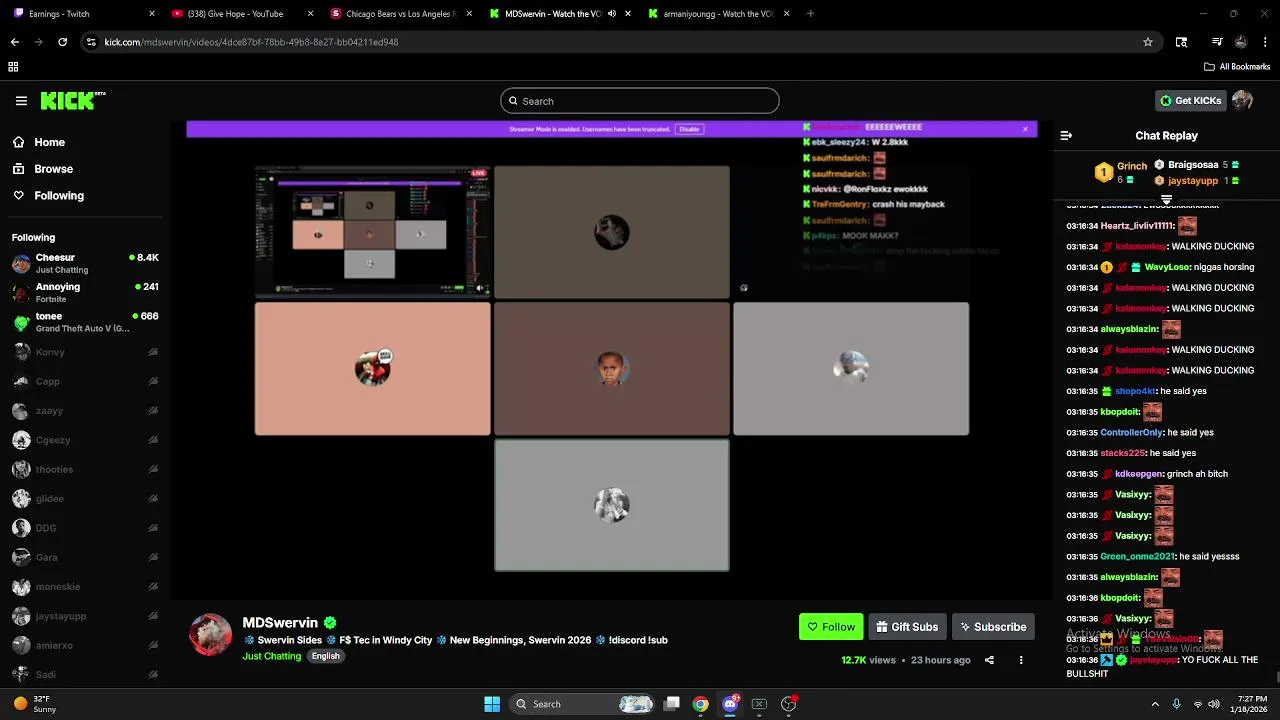The image size is (1280, 720).
Task: Open the taskbar clock and date
Action: (1250, 704)
